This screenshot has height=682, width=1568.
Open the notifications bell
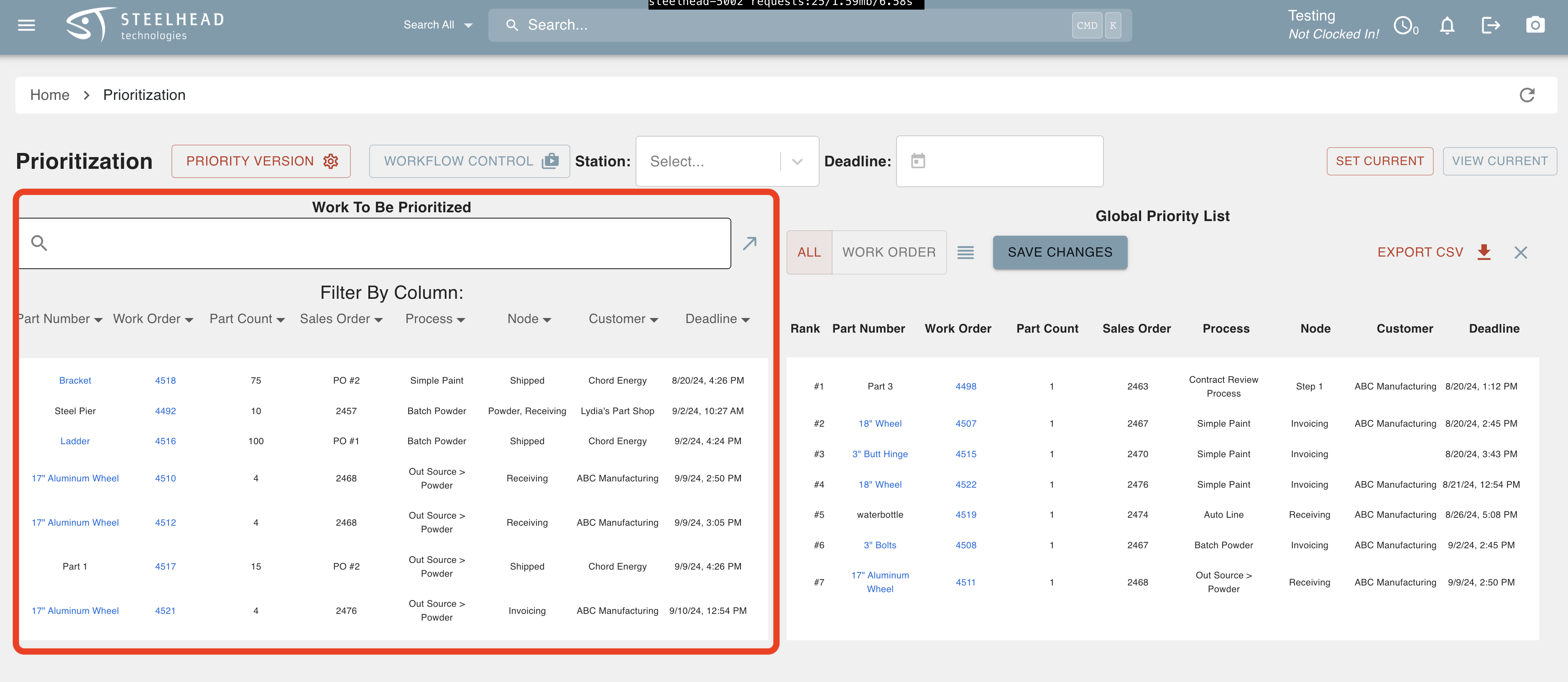click(x=1447, y=25)
